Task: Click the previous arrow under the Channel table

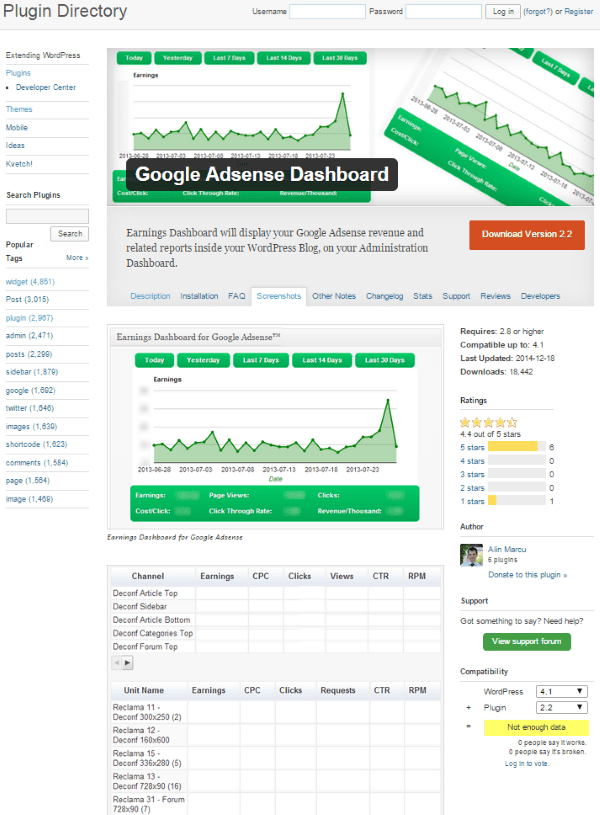Action: pos(116,663)
